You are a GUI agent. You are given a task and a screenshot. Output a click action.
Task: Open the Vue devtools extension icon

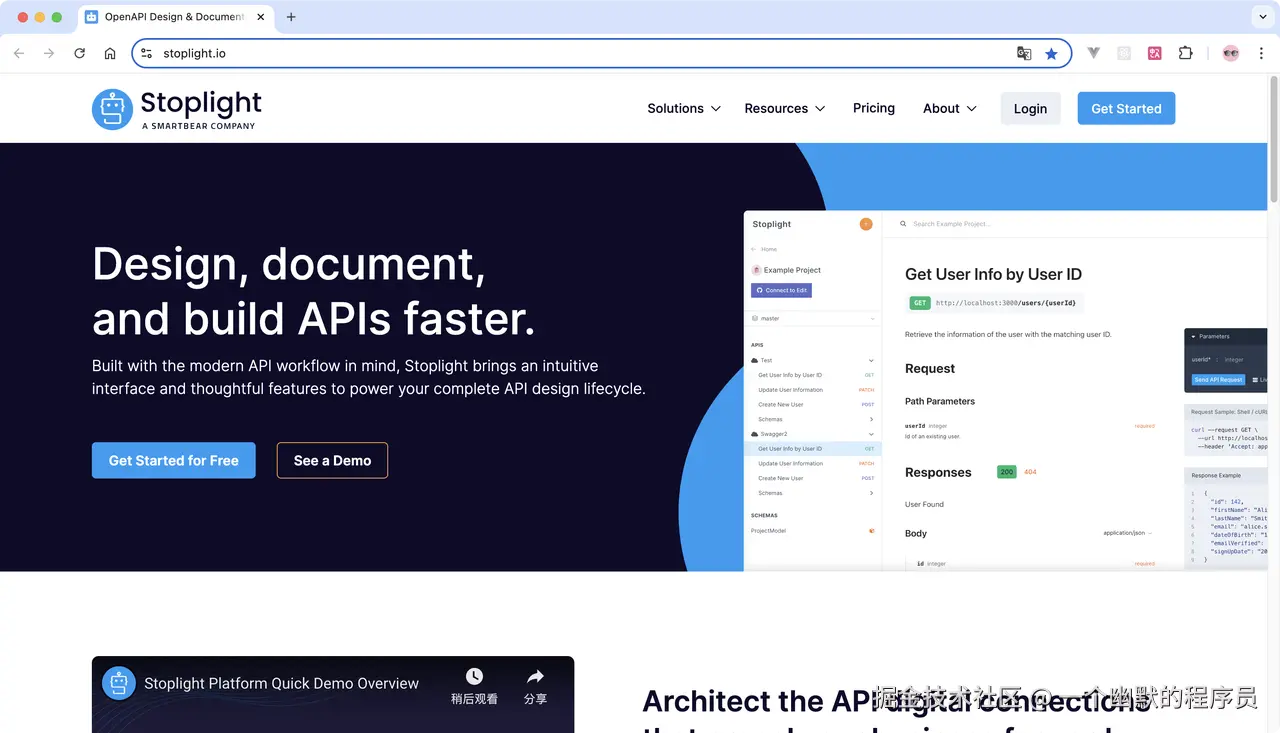(x=1094, y=53)
